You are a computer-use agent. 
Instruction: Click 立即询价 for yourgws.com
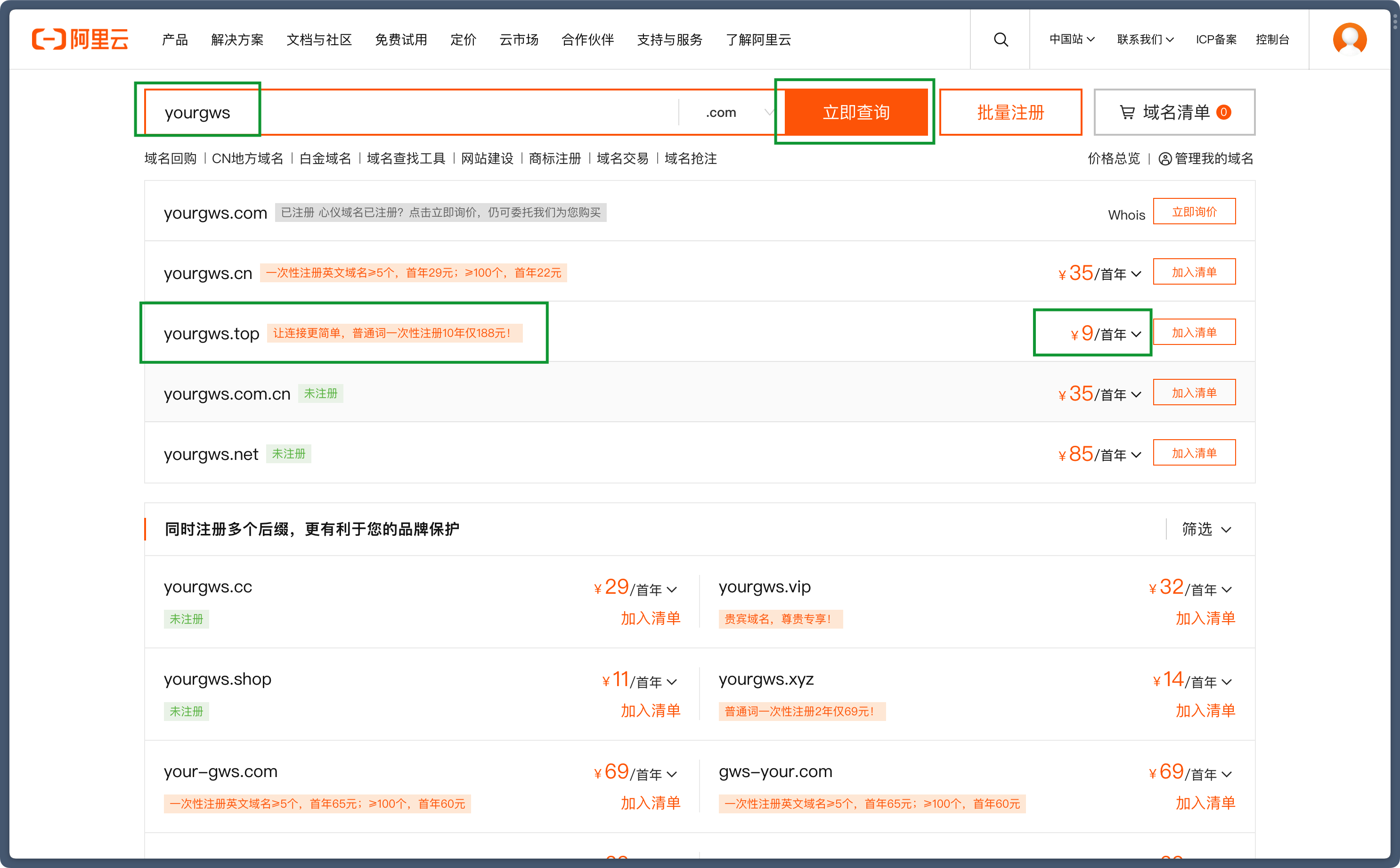point(1194,212)
